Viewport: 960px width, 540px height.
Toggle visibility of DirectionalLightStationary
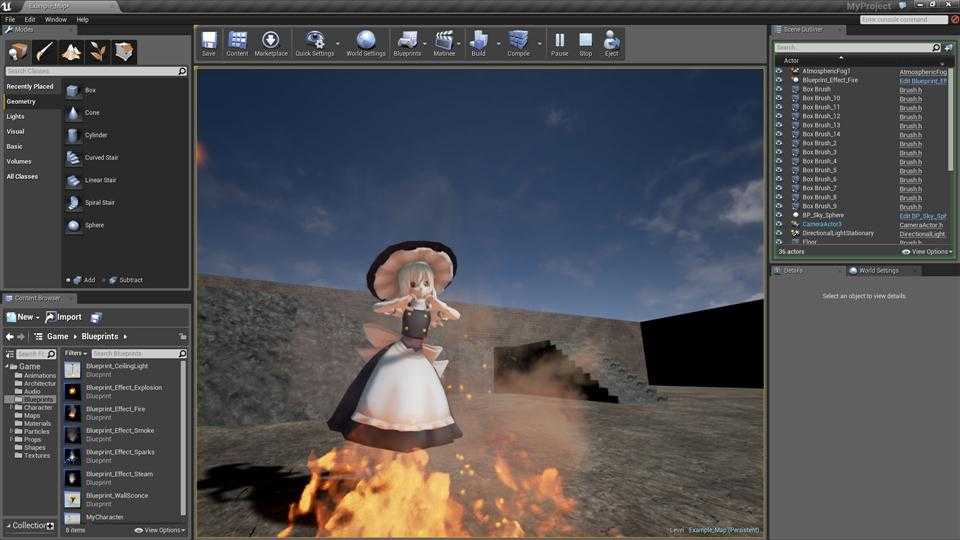click(779, 233)
